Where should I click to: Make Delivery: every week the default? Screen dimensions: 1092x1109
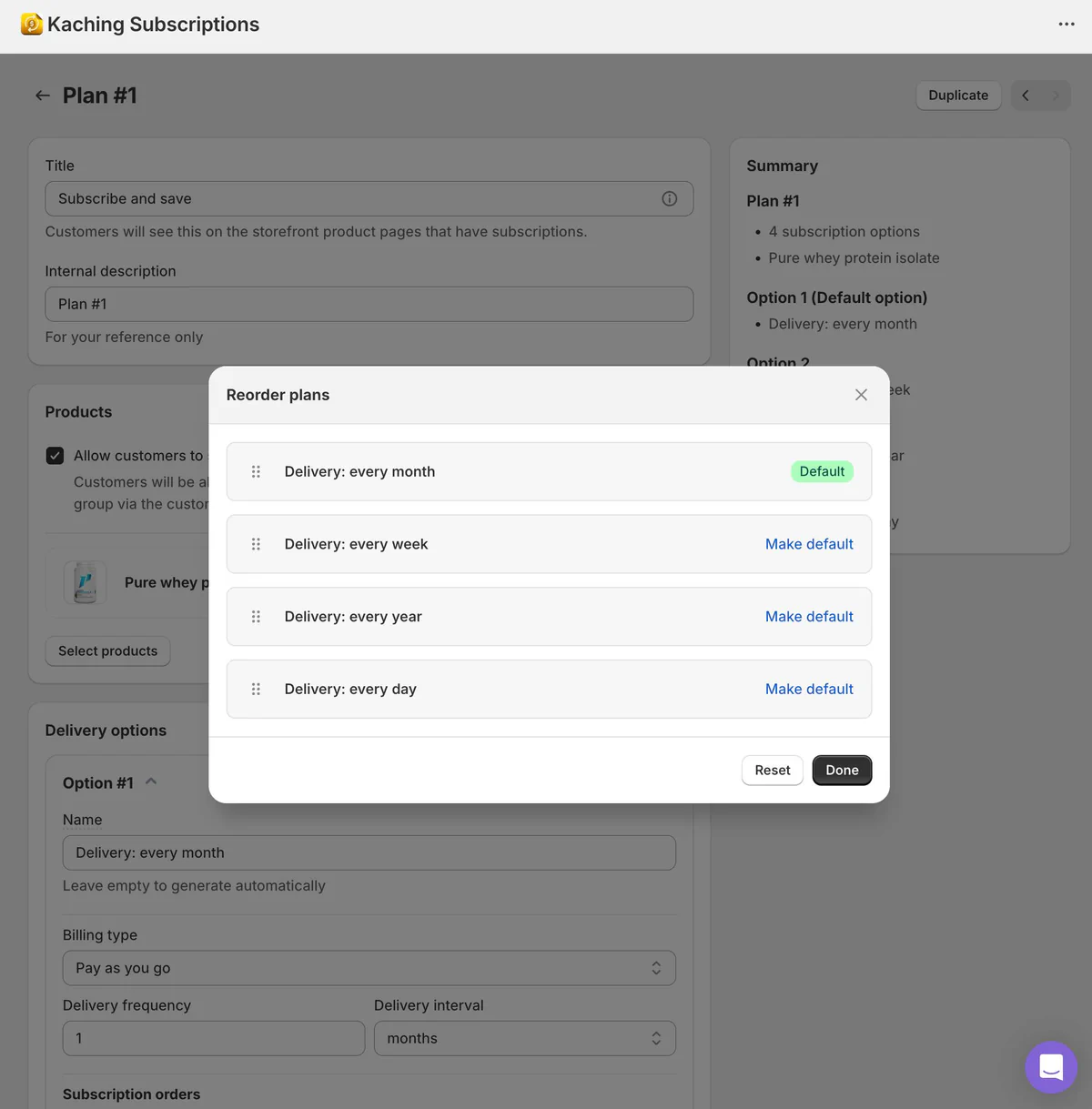click(x=809, y=544)
